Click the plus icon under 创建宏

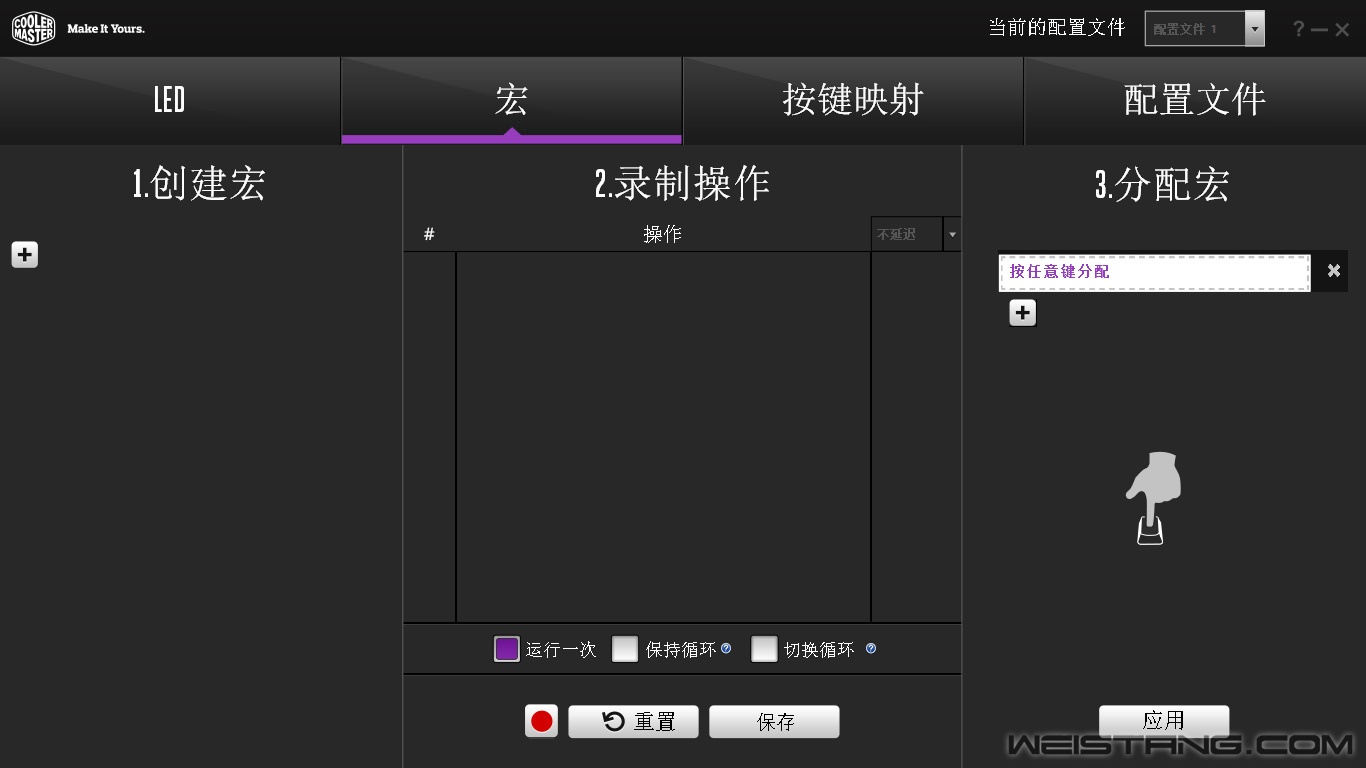[25, 255]
